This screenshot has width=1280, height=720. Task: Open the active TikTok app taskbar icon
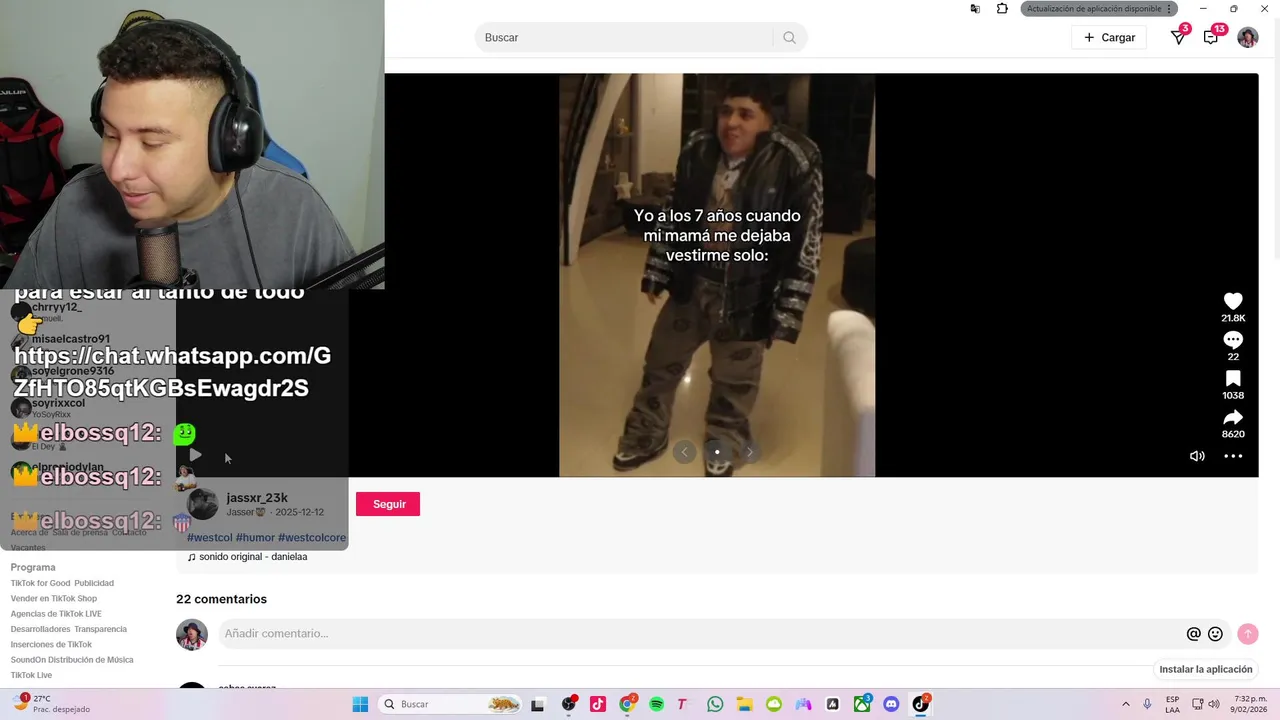[921, 704]
